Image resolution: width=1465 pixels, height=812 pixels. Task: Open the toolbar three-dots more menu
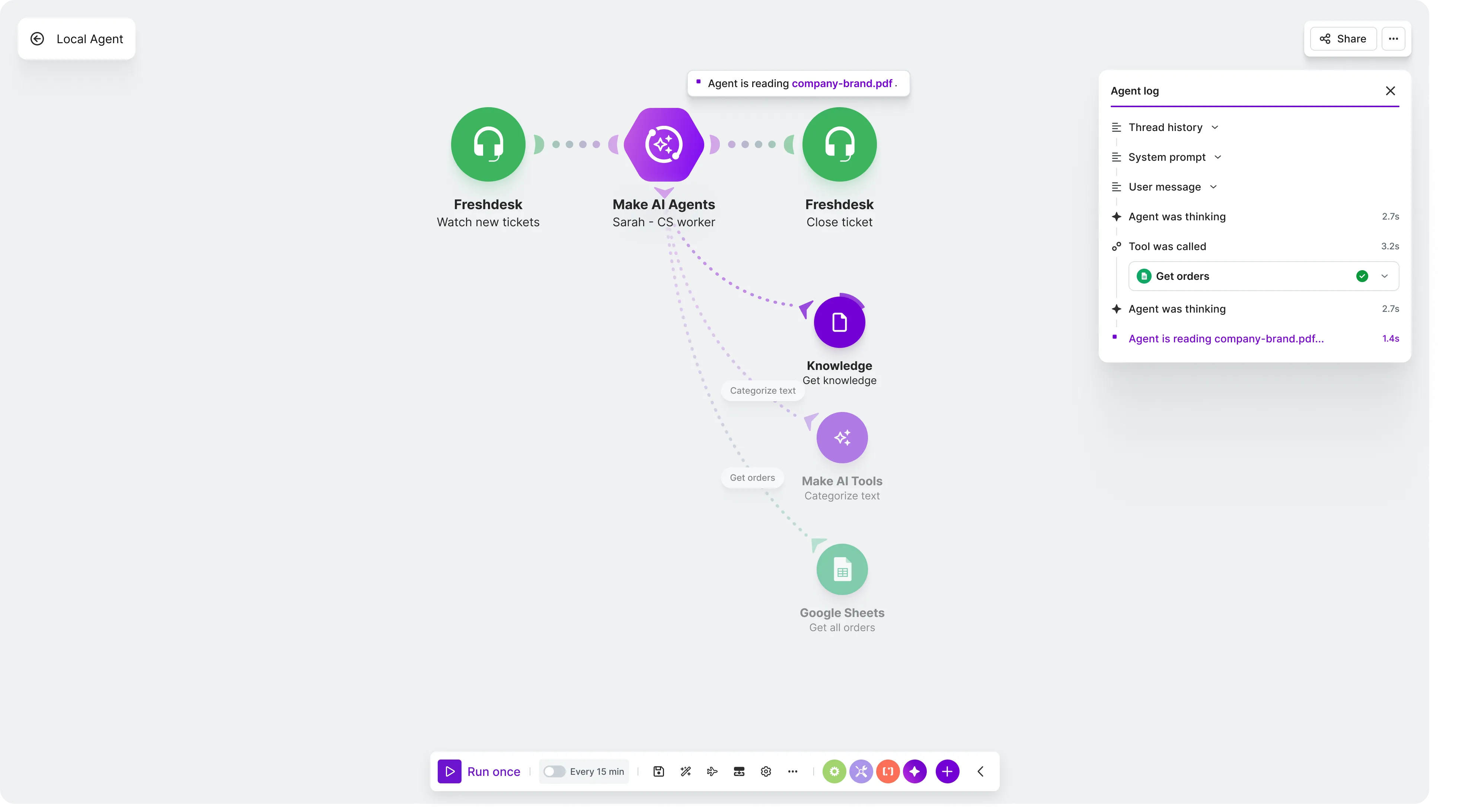pyautogui.click(x=793, y=772)
